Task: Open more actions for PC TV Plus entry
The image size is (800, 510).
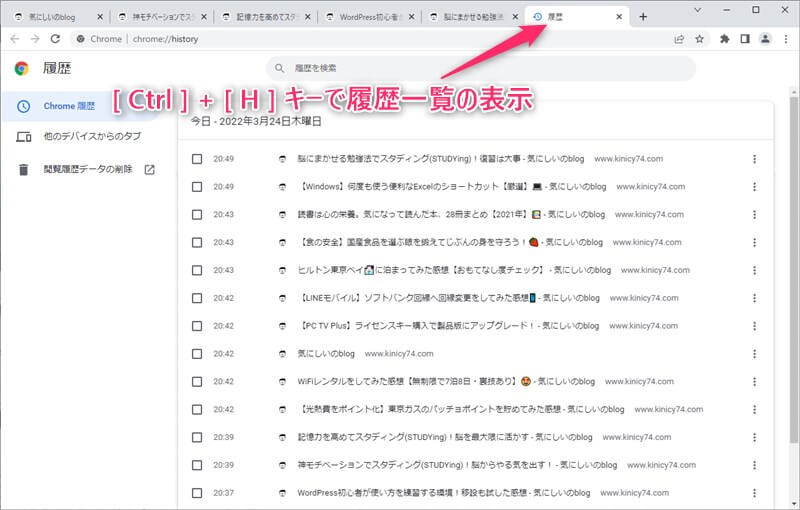Action: pyautogui.click(x=754, y=326)
